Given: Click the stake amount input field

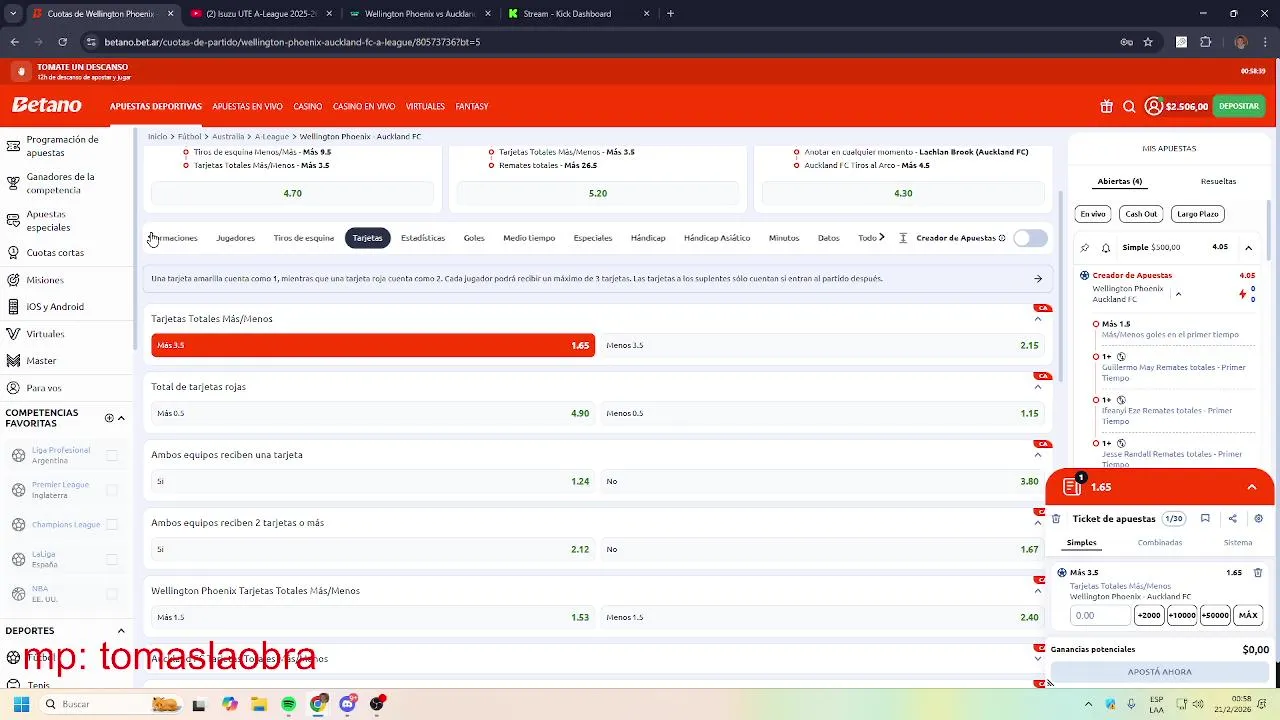Looking at the screenshot, I should pos(1100,615).
